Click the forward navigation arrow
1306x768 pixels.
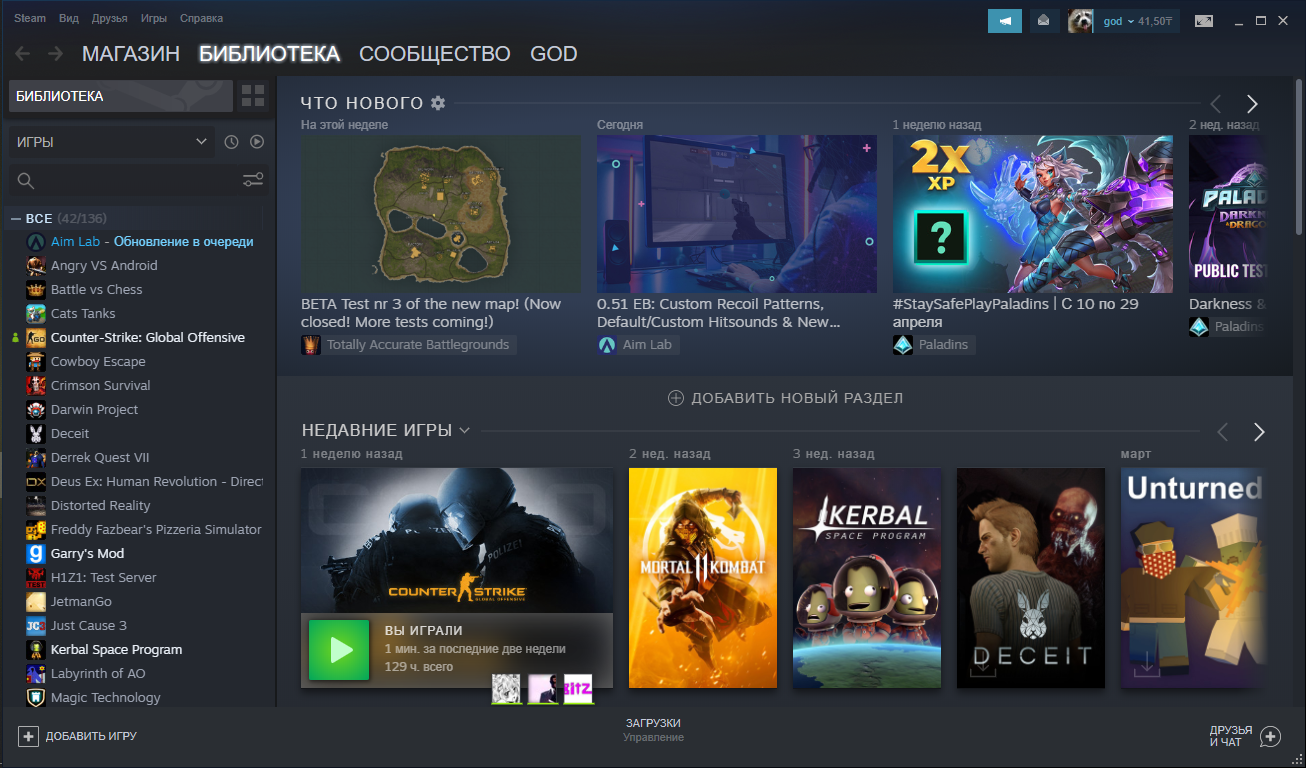pos(55,54)
